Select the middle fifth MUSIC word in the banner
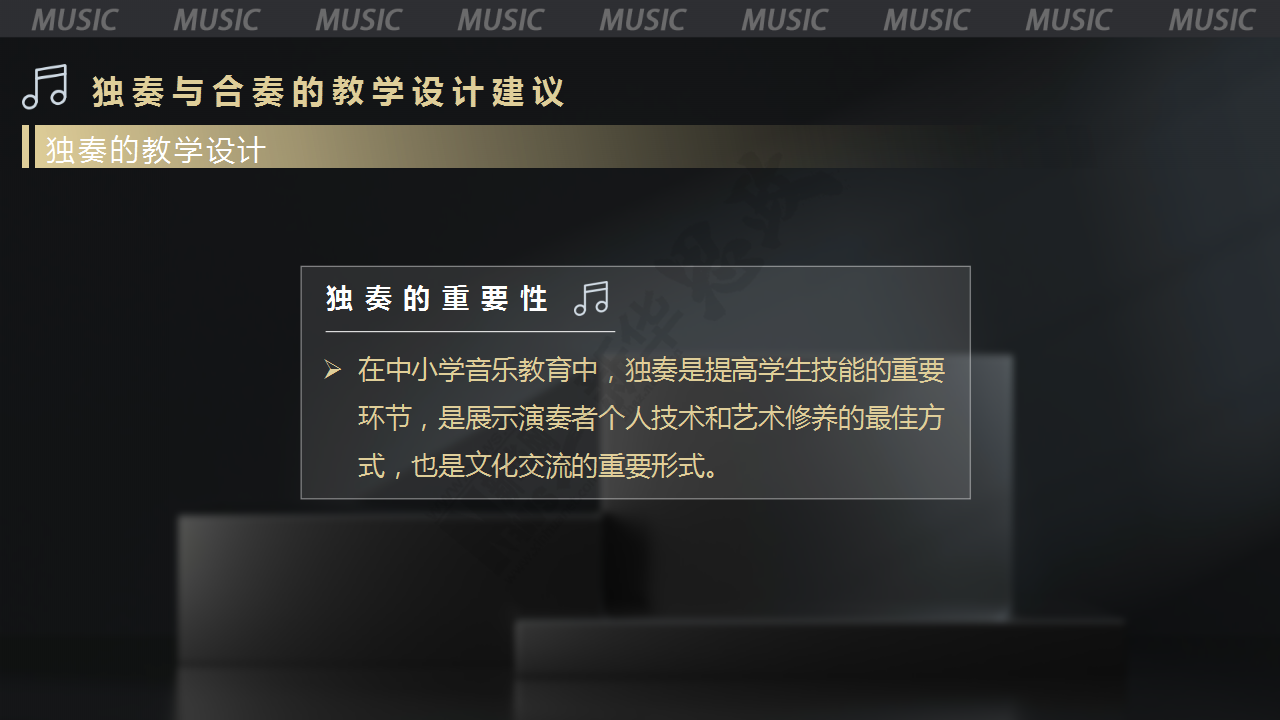 (642, 20)
